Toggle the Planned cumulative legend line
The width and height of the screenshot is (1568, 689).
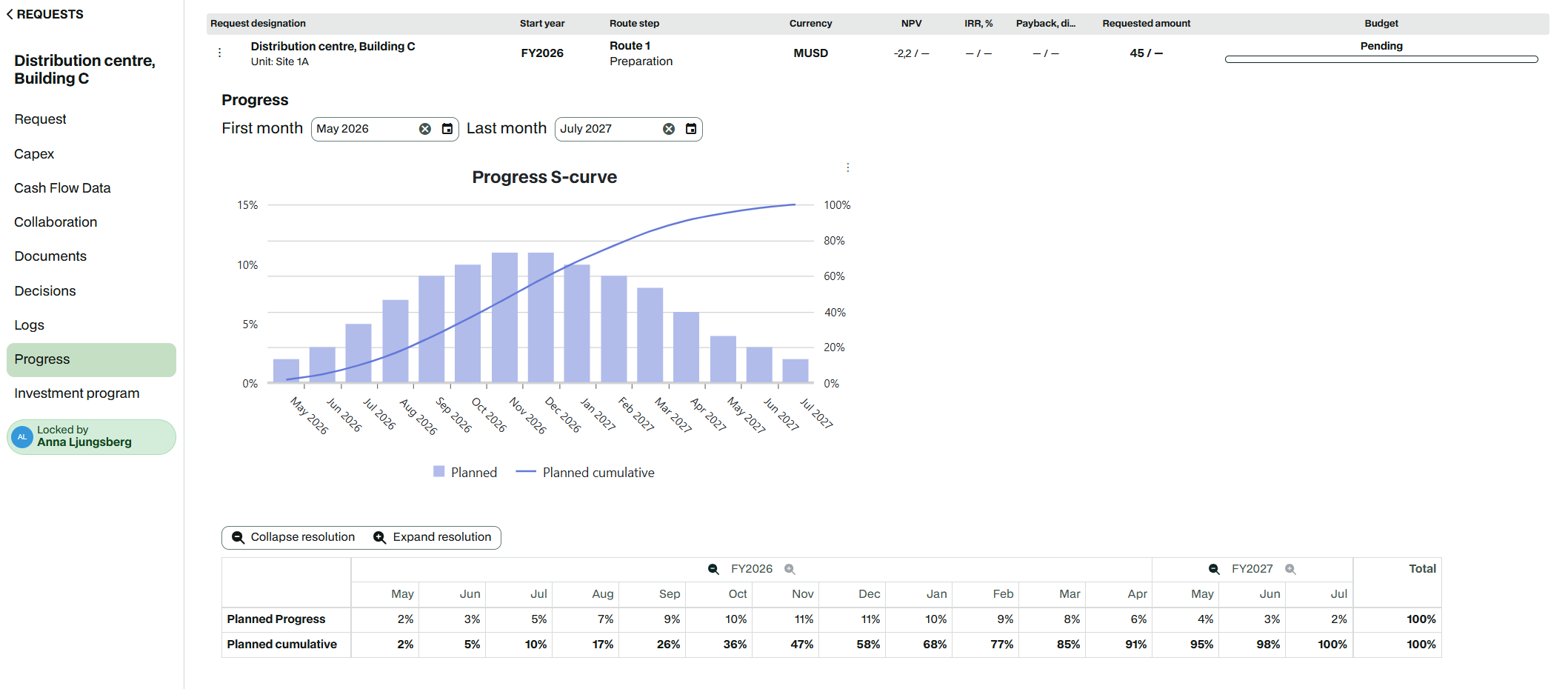click(585, 472)
